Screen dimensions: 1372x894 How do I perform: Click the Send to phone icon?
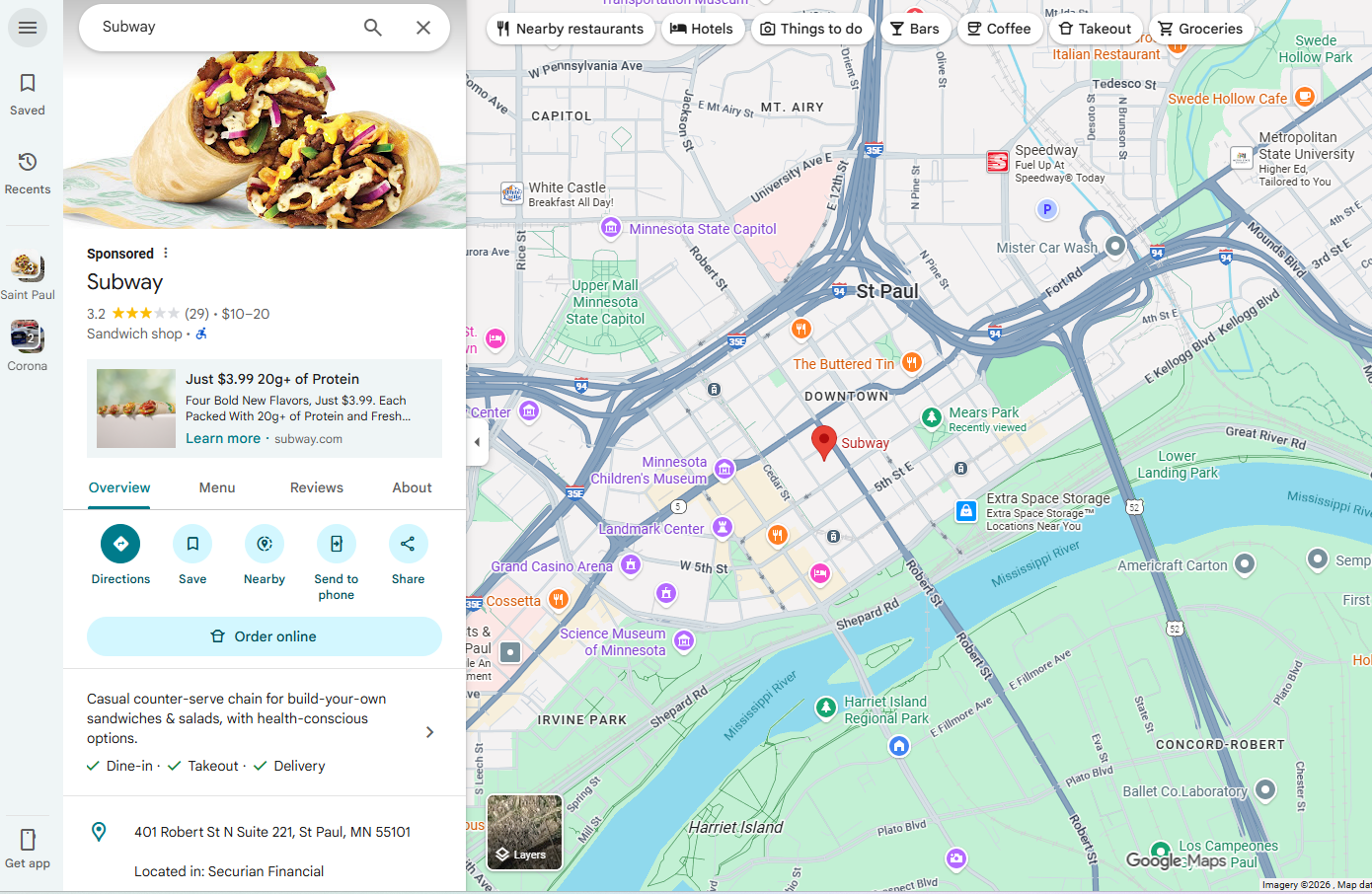[x=336, y=544]
